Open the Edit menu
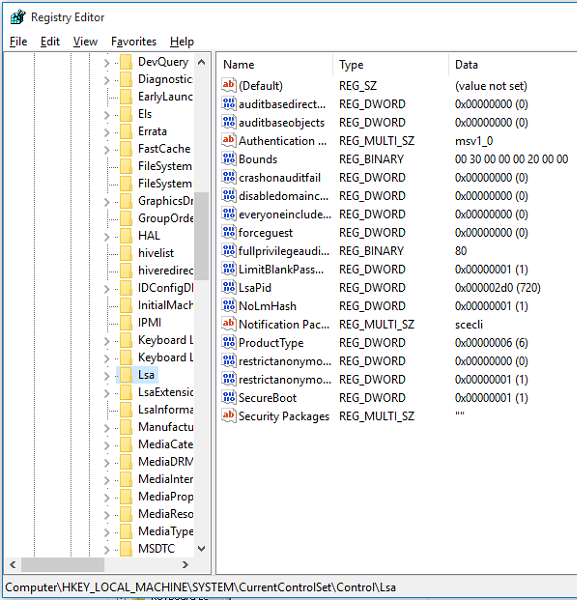This screenshot has height=600, width=577. click(x=50, y=41)
